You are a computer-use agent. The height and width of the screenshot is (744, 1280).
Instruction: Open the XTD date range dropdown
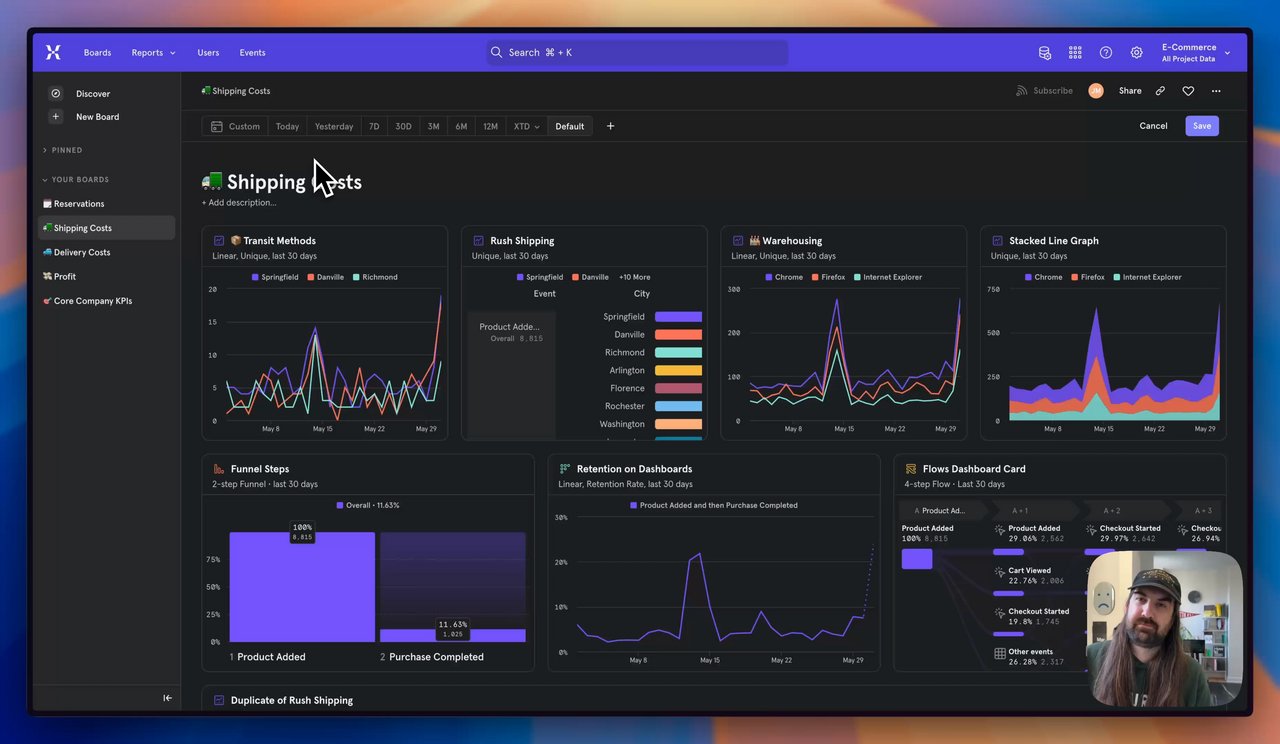coord(526,126)
